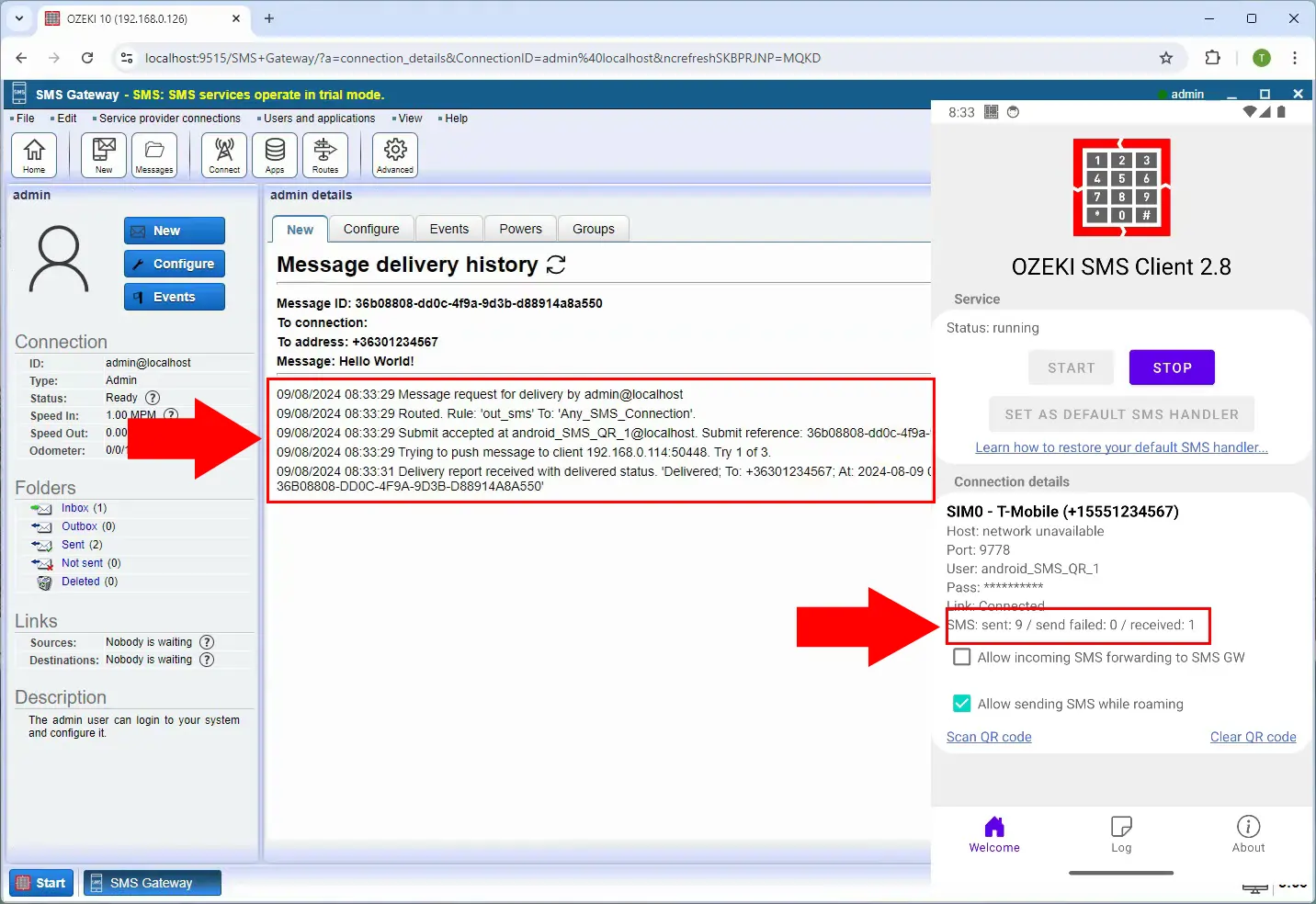Go to Welcome tab in SMS Client
This screenshot has height=904, width=1316.
point(994,834)
